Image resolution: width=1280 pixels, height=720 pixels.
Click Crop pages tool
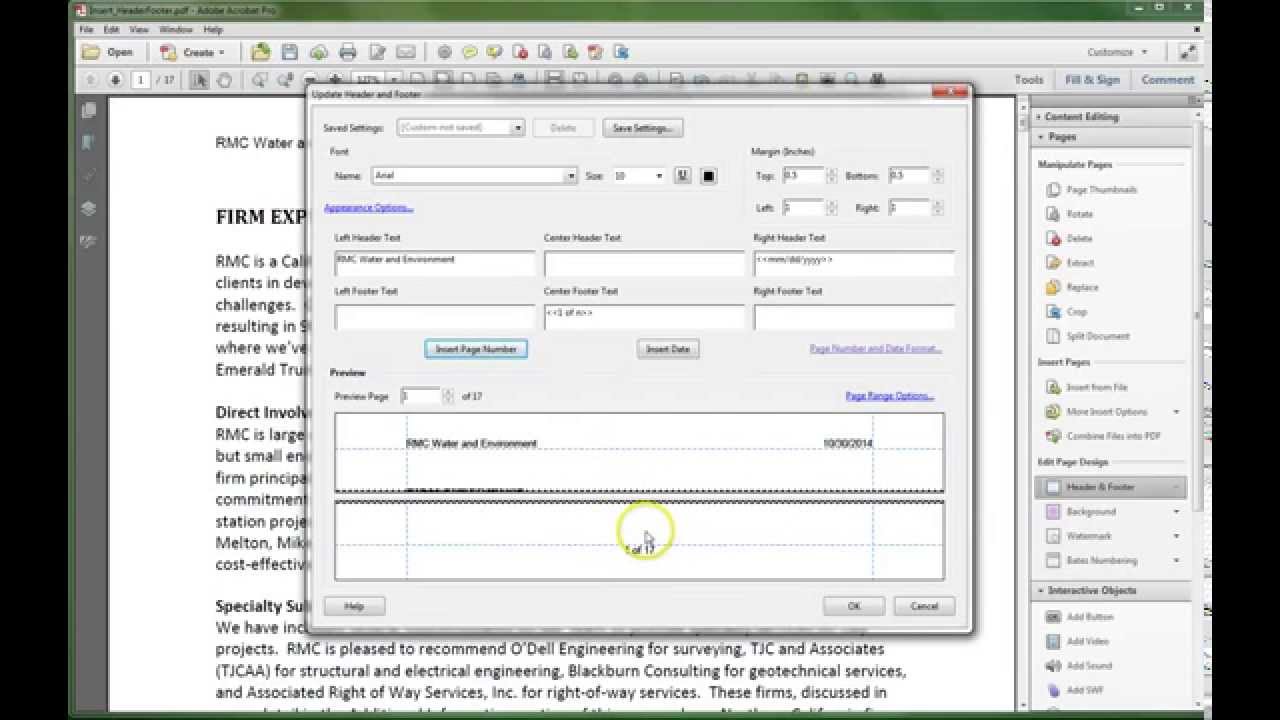pyautogui.click(x=1066, y=312)
